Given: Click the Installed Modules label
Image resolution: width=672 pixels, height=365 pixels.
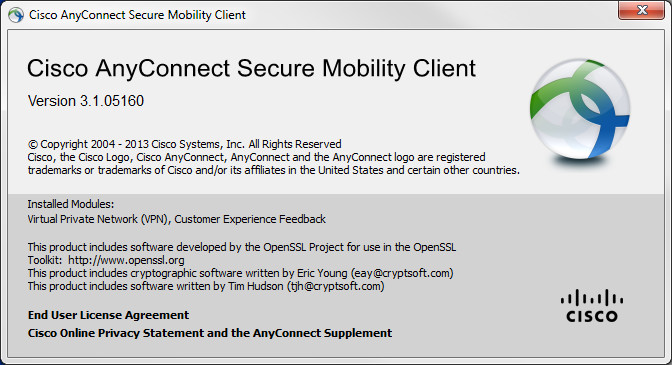Looking at the screenshot, I should click(x=71, y=204).
